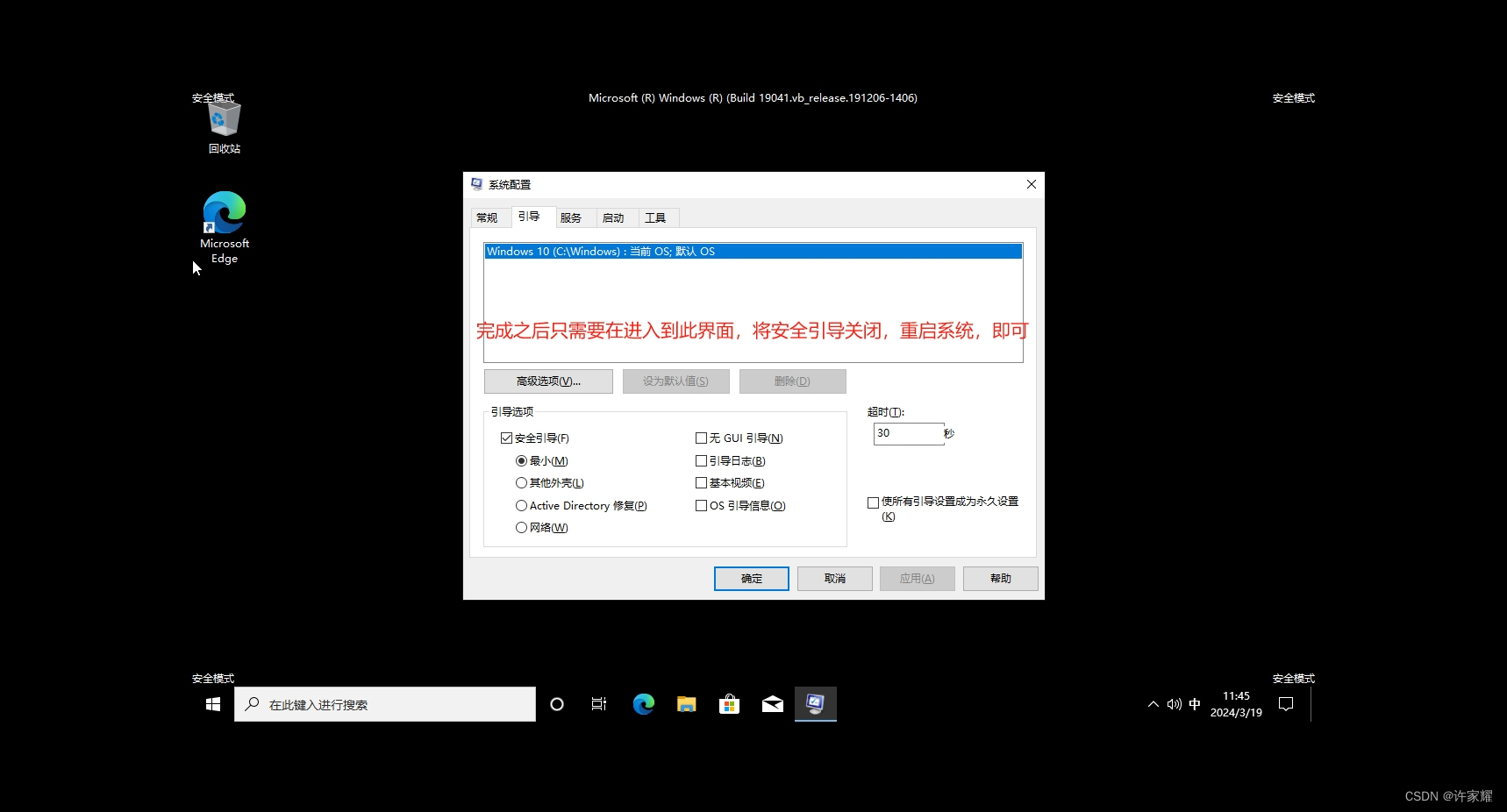Enable OS 引导信息(O) checkbox
Image resolution: width=1507 pixels, height=812 pixels.
pos(701,506)
